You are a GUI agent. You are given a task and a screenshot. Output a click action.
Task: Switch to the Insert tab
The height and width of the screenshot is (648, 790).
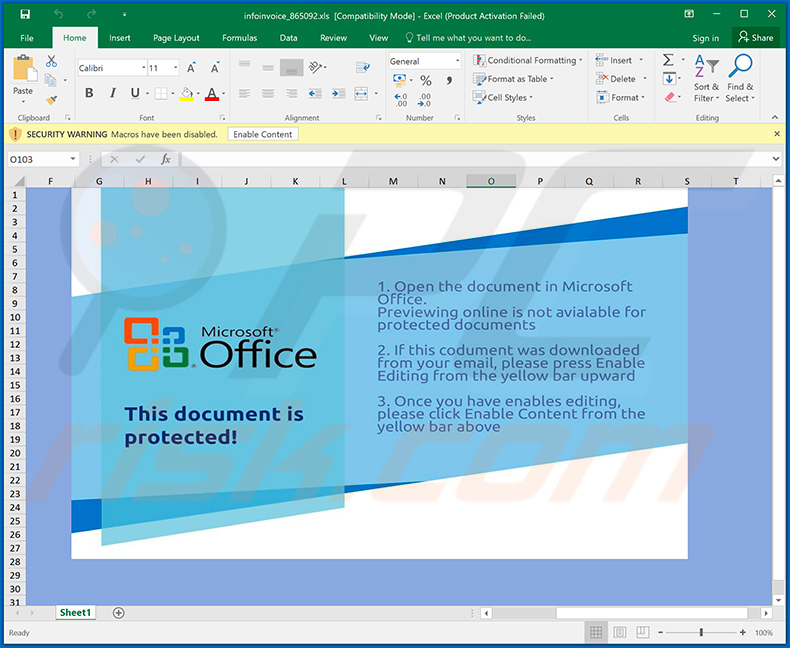[119, 38]
